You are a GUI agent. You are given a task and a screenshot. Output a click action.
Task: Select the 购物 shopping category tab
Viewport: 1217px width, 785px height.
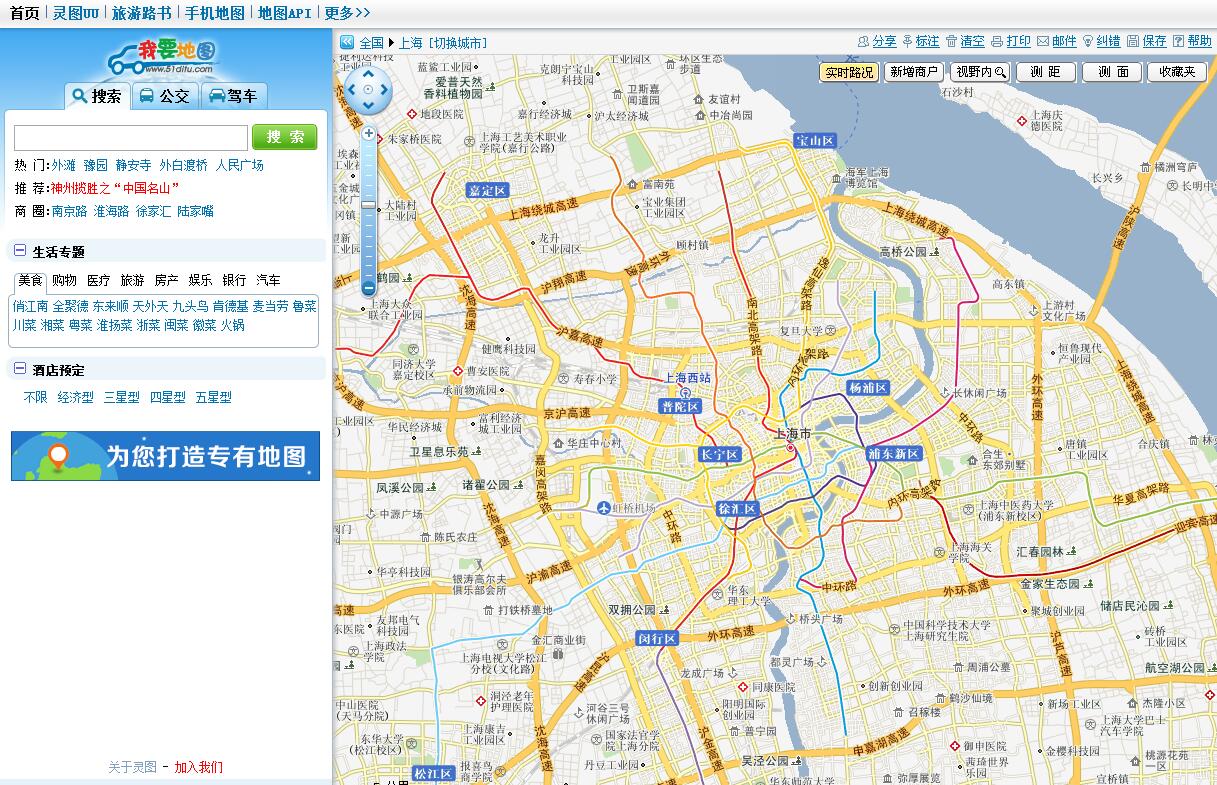(x=64, y=280)
